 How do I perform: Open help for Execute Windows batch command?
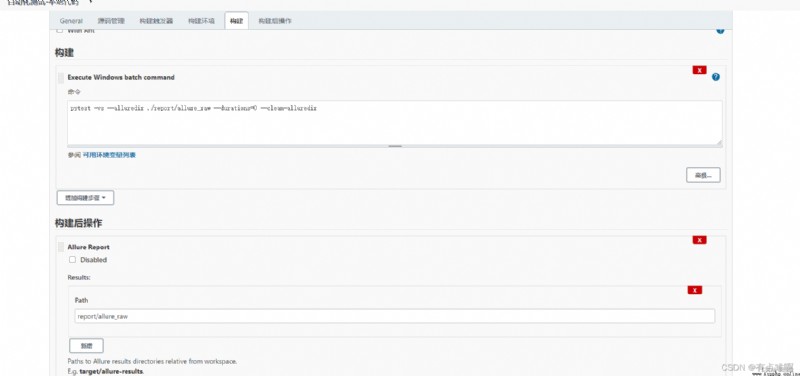click(x=716, y=77)
